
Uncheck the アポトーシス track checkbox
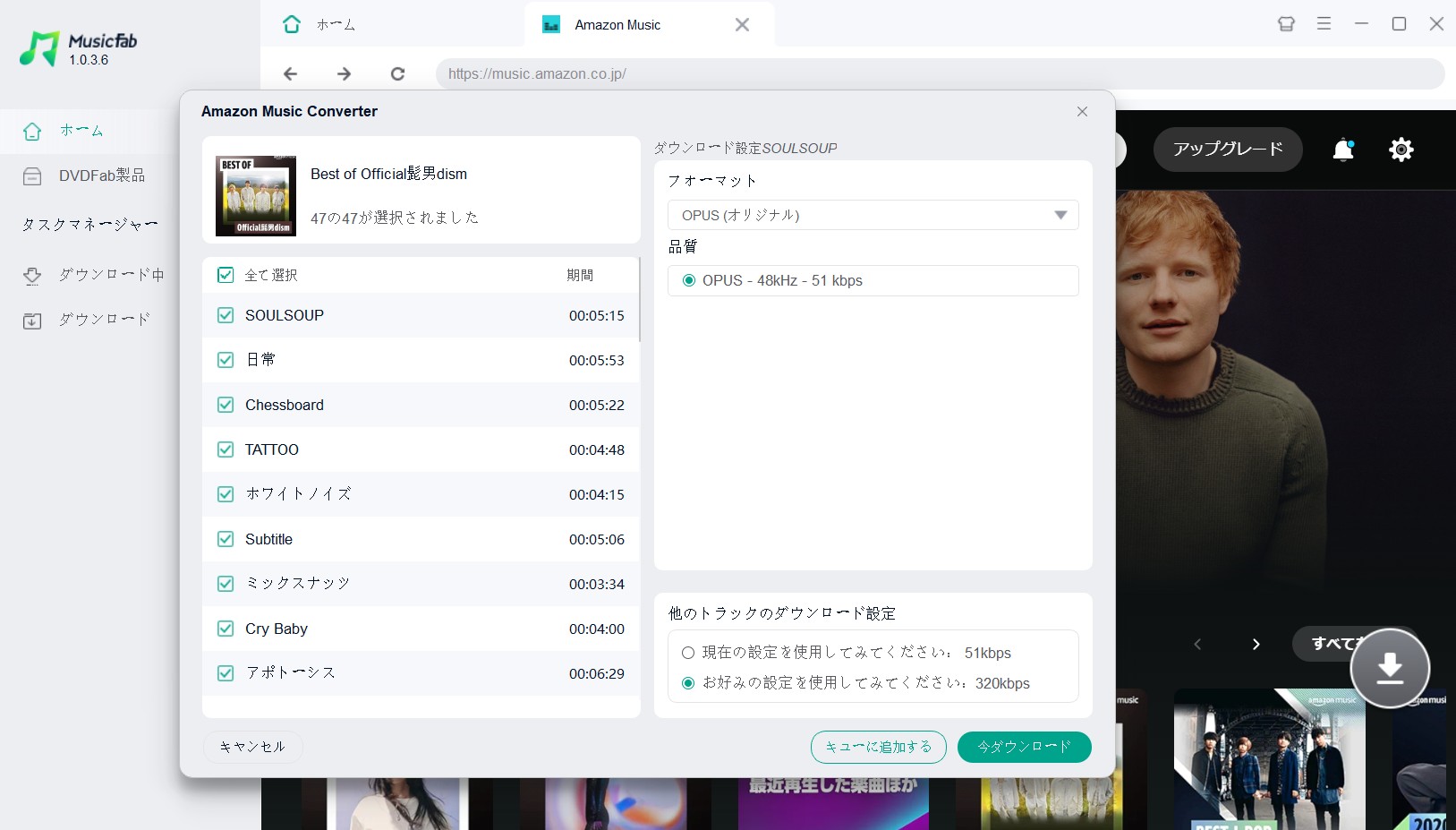tap(226, 673)
